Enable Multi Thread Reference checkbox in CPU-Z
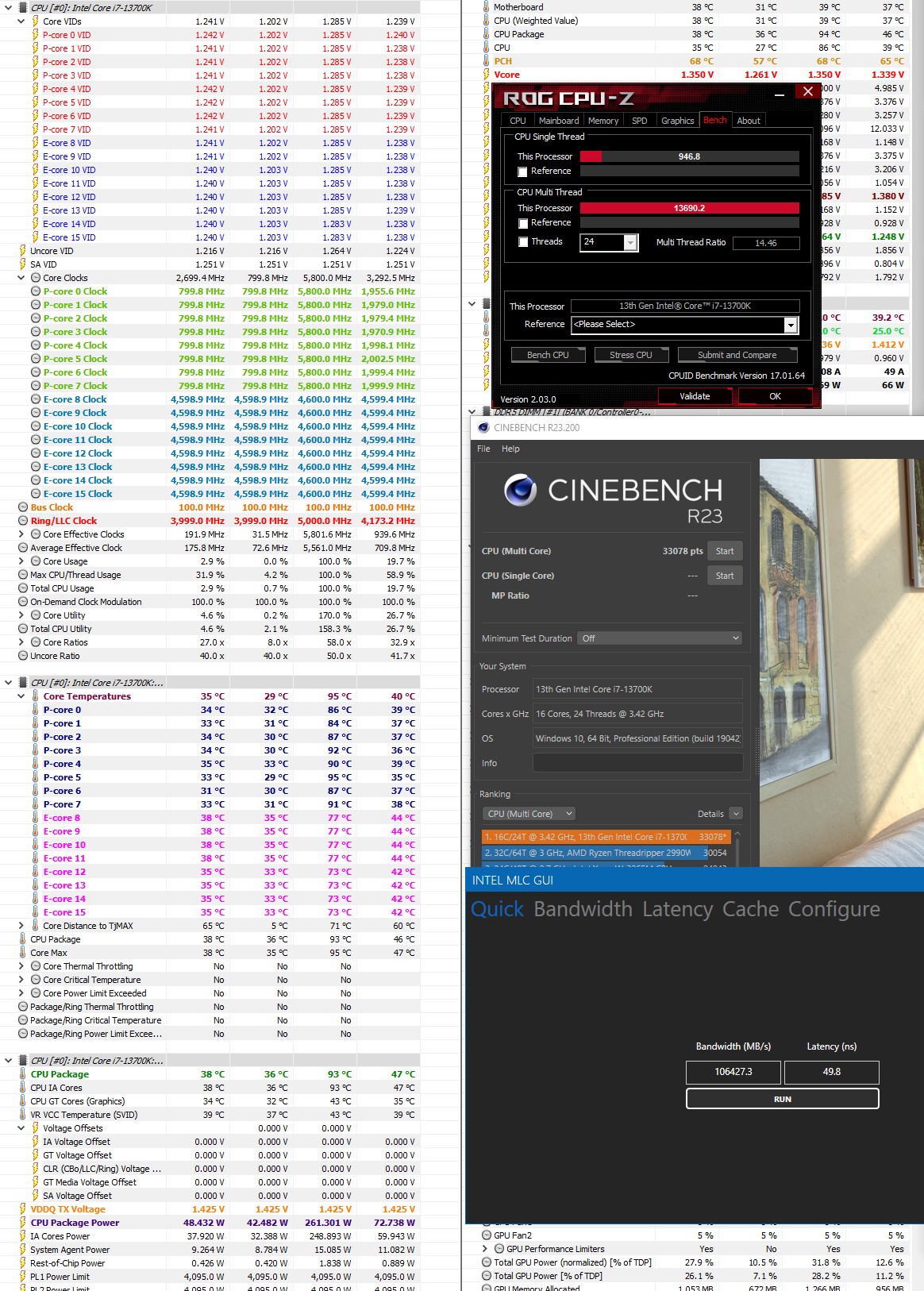The width and height of the screenshot is (924, 1291). point(522,223)
